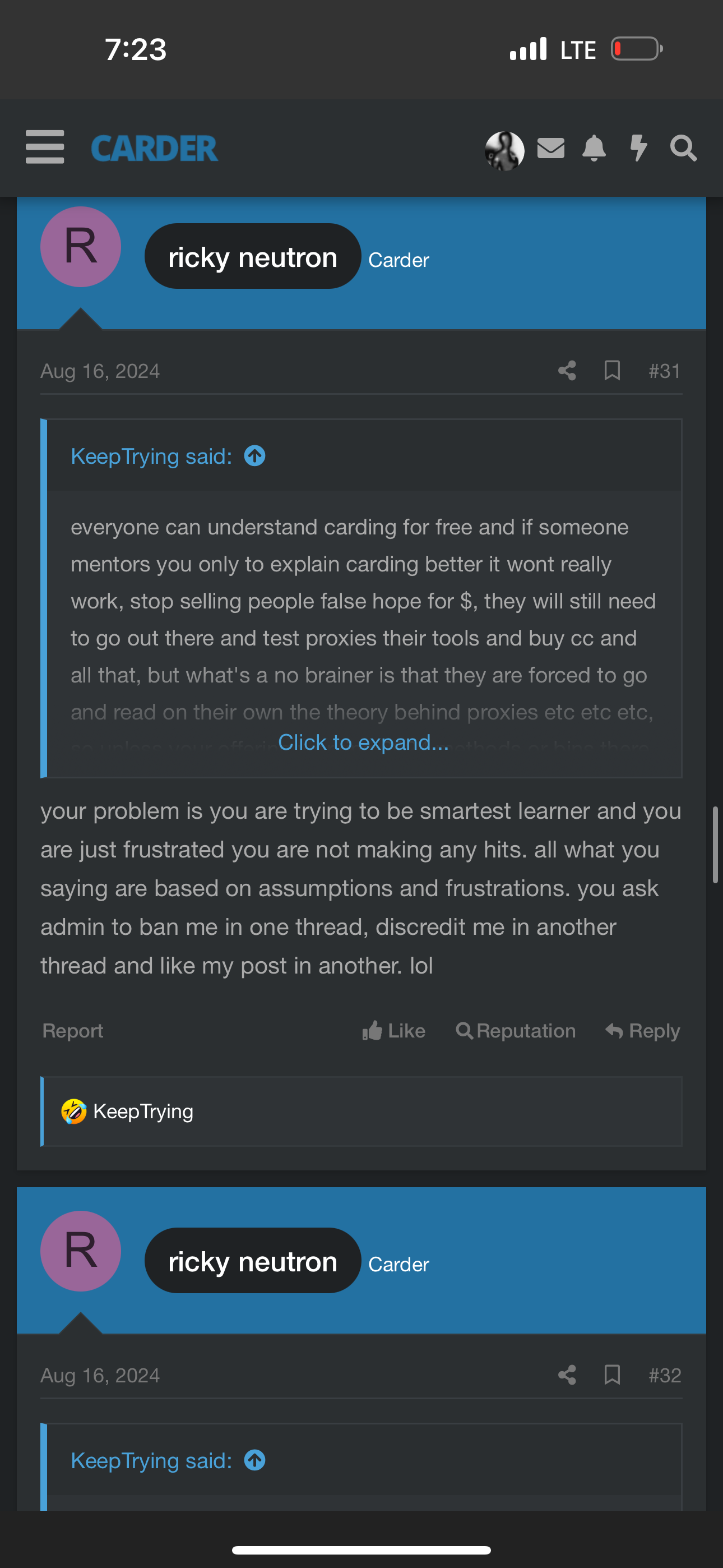Image resolution: width=723 pixels, height=1568 pixels.
Task: Bookmark post #32
Action: [x=611, y=1375]
